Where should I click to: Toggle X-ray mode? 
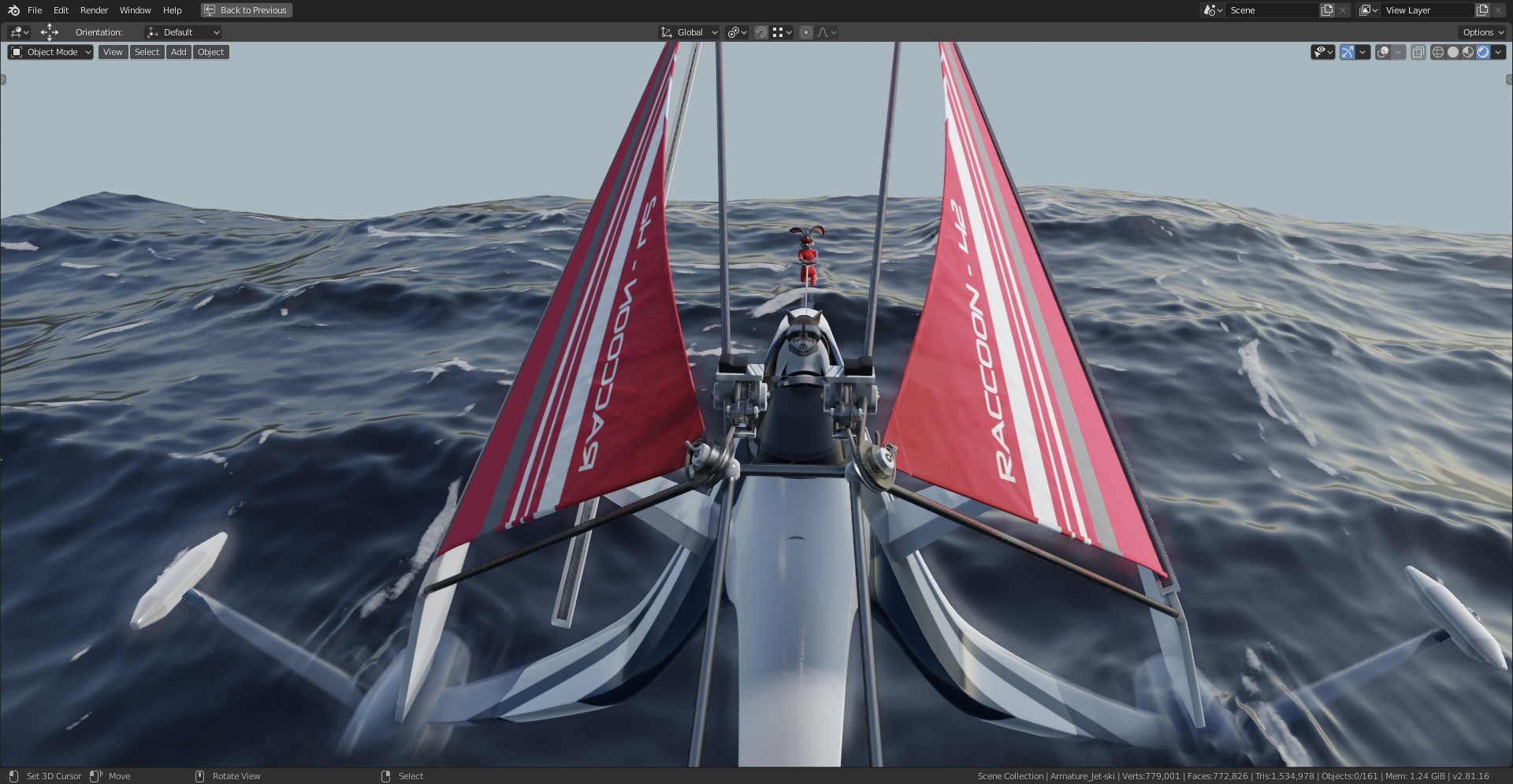coord(1418,52)
